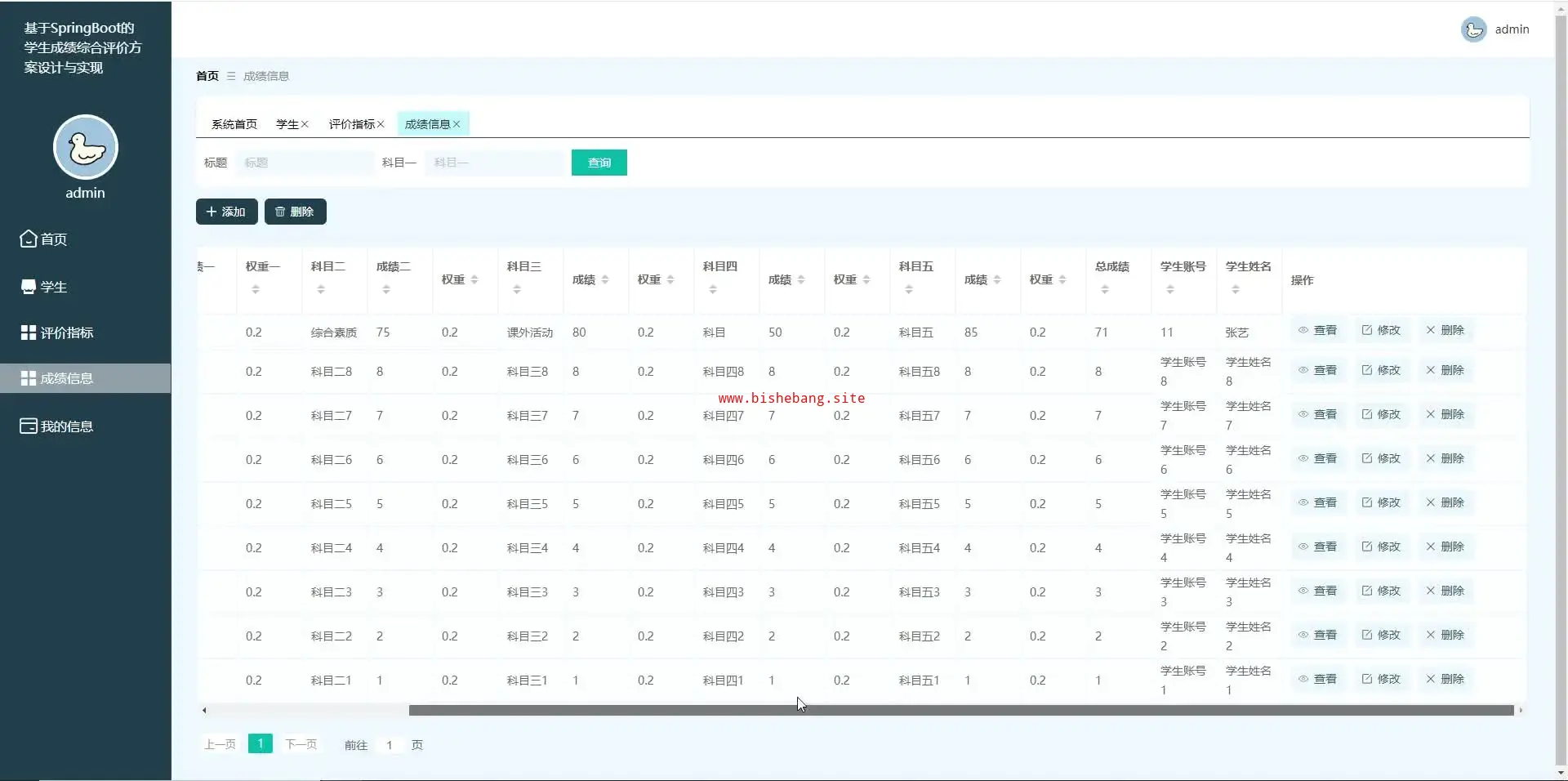Click 修改 edit for the 科目五8 row

(1381, 370)
